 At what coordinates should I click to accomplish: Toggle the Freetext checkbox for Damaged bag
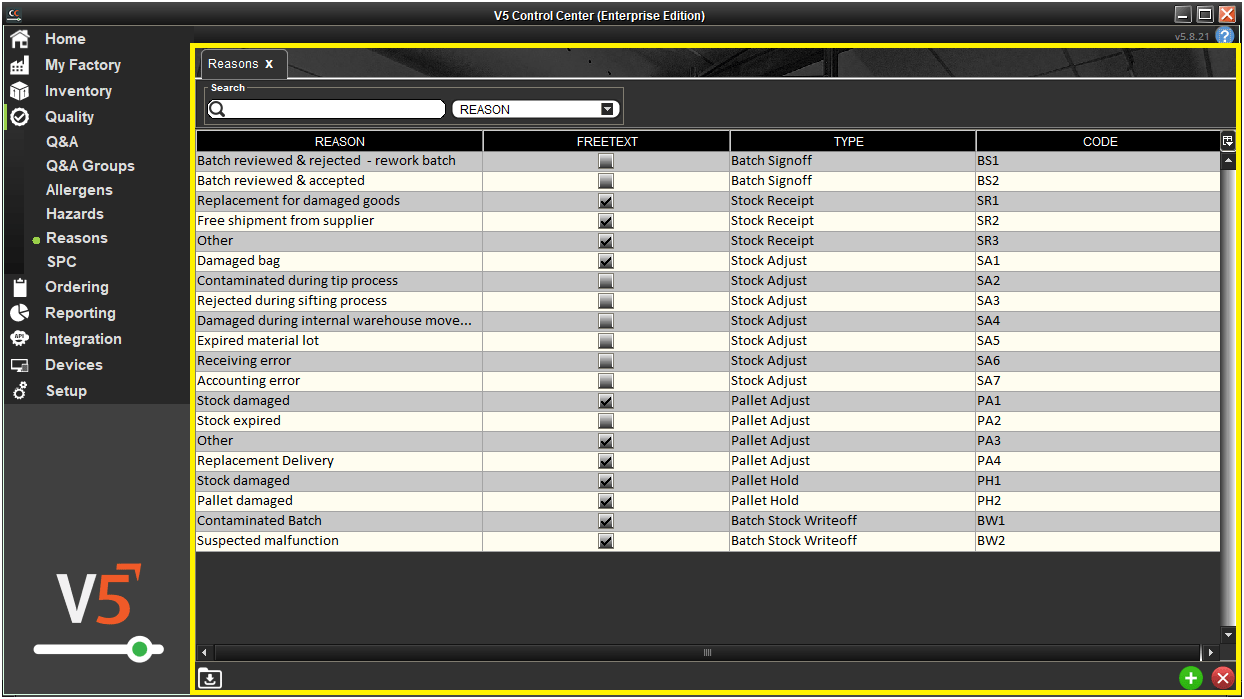point(605,261)
